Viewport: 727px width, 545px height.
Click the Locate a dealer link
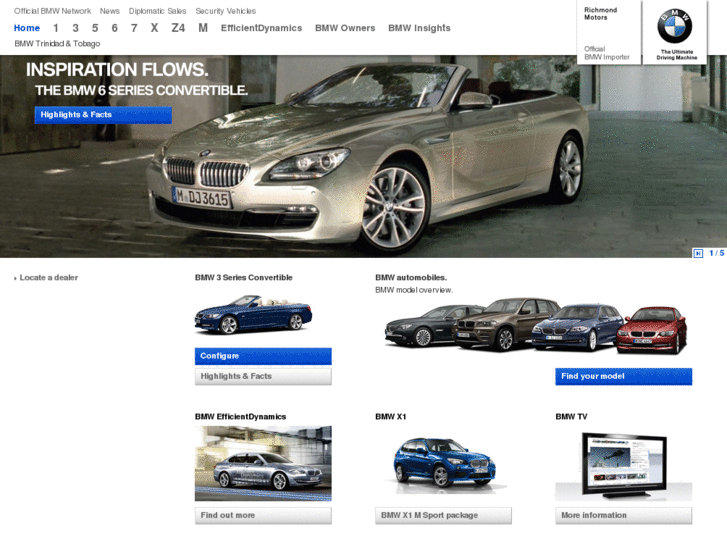pyautogui.click(x=49, y=277)
